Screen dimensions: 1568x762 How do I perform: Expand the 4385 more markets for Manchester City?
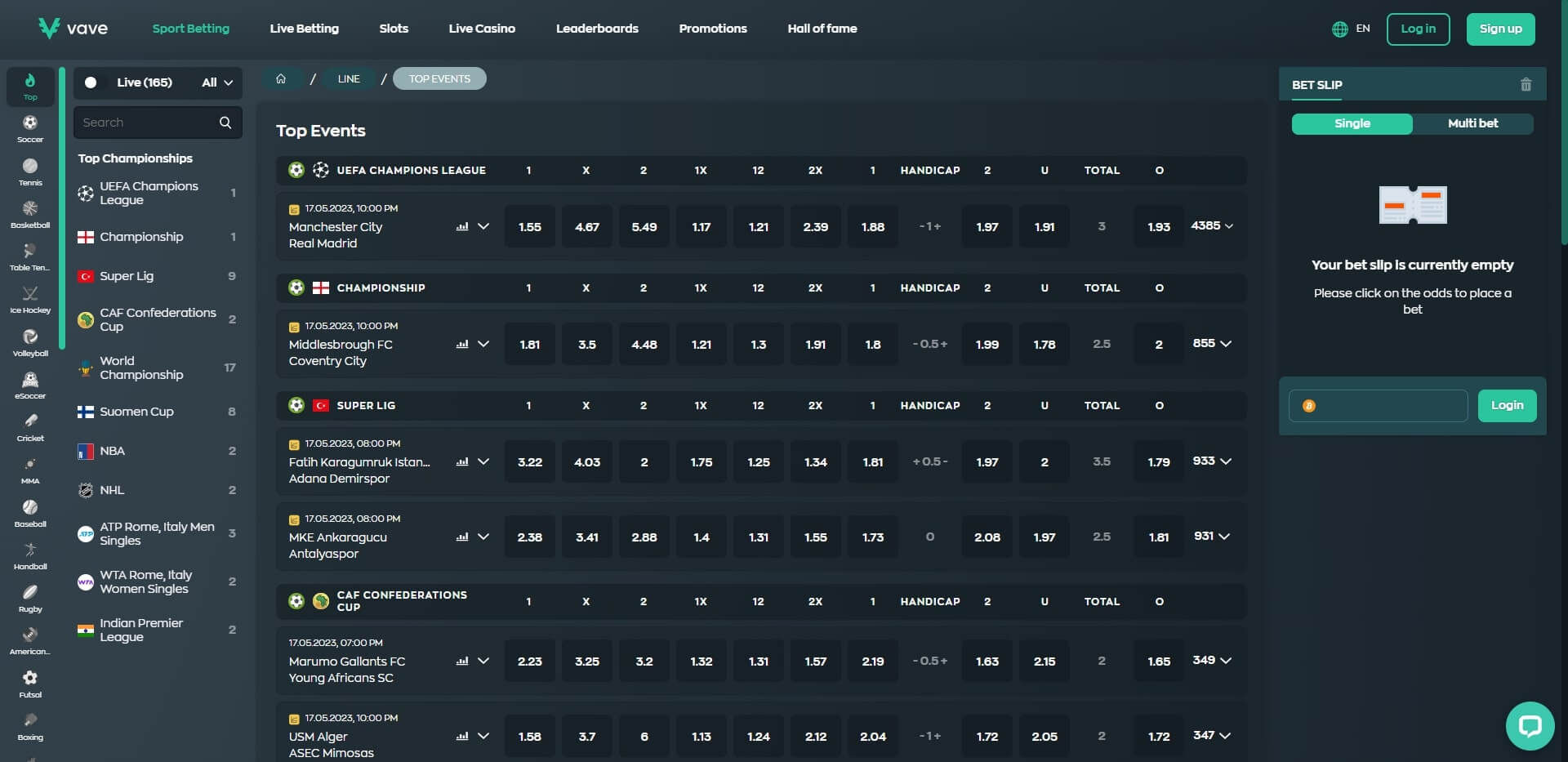coord(1212,226)
